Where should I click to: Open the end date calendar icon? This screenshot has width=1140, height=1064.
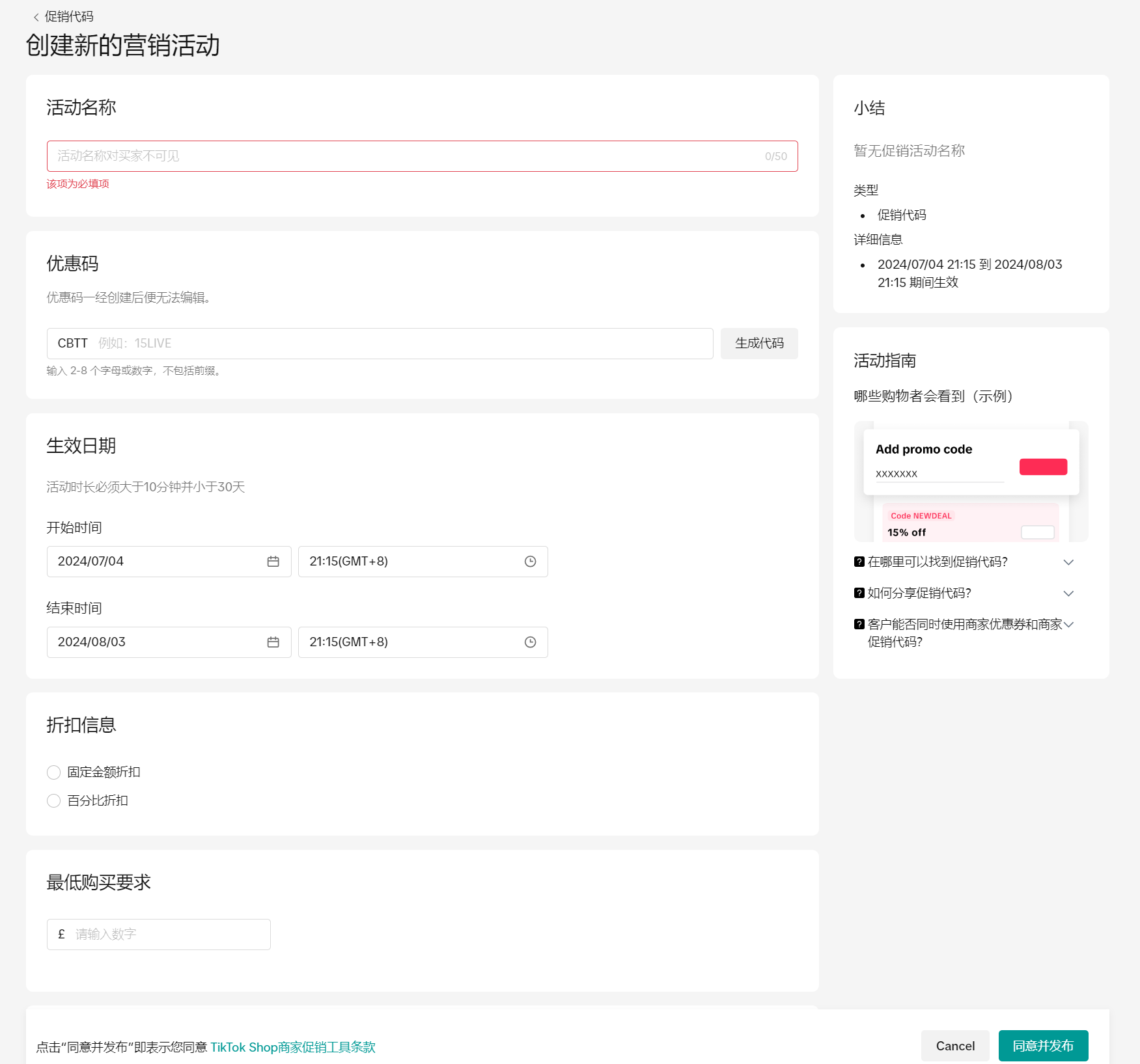273,642
